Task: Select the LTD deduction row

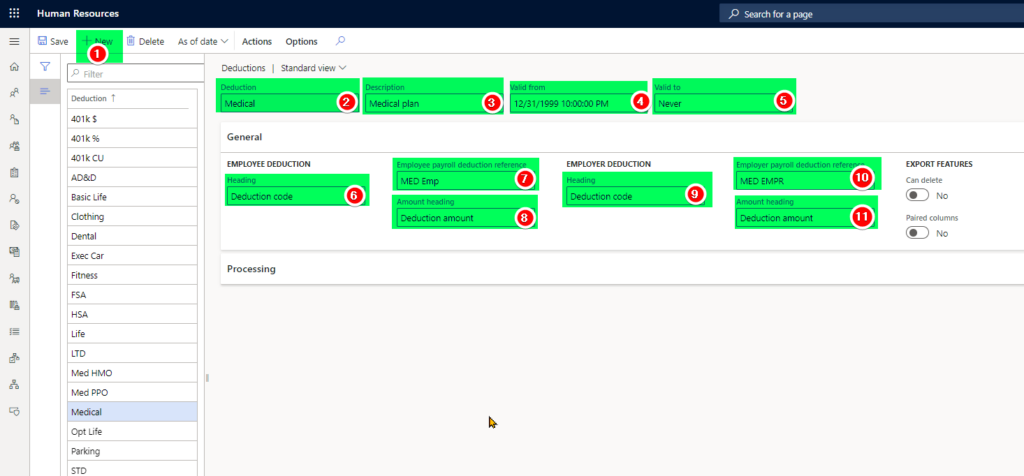Action: [x=133, y=353]
